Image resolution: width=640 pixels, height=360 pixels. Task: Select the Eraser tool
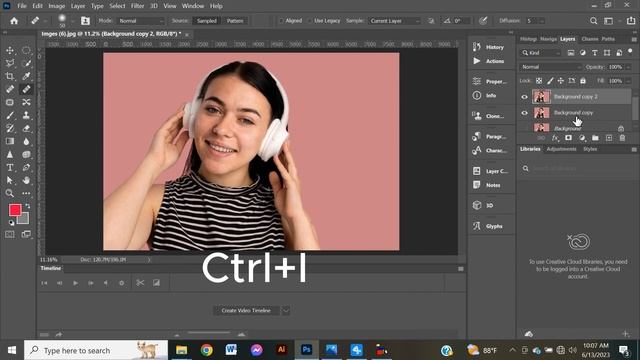click(x=26, y=128)
